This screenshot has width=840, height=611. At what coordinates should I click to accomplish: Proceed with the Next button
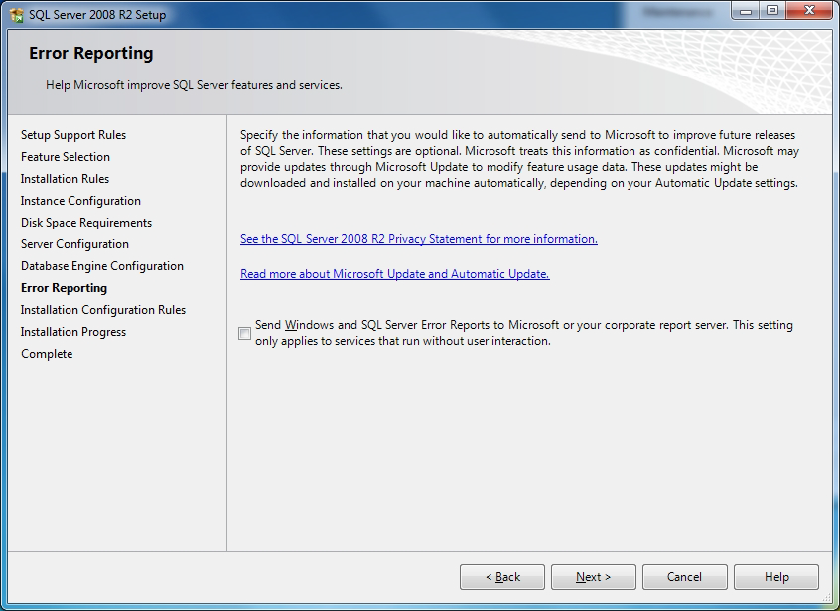click(x=593, y=577)
